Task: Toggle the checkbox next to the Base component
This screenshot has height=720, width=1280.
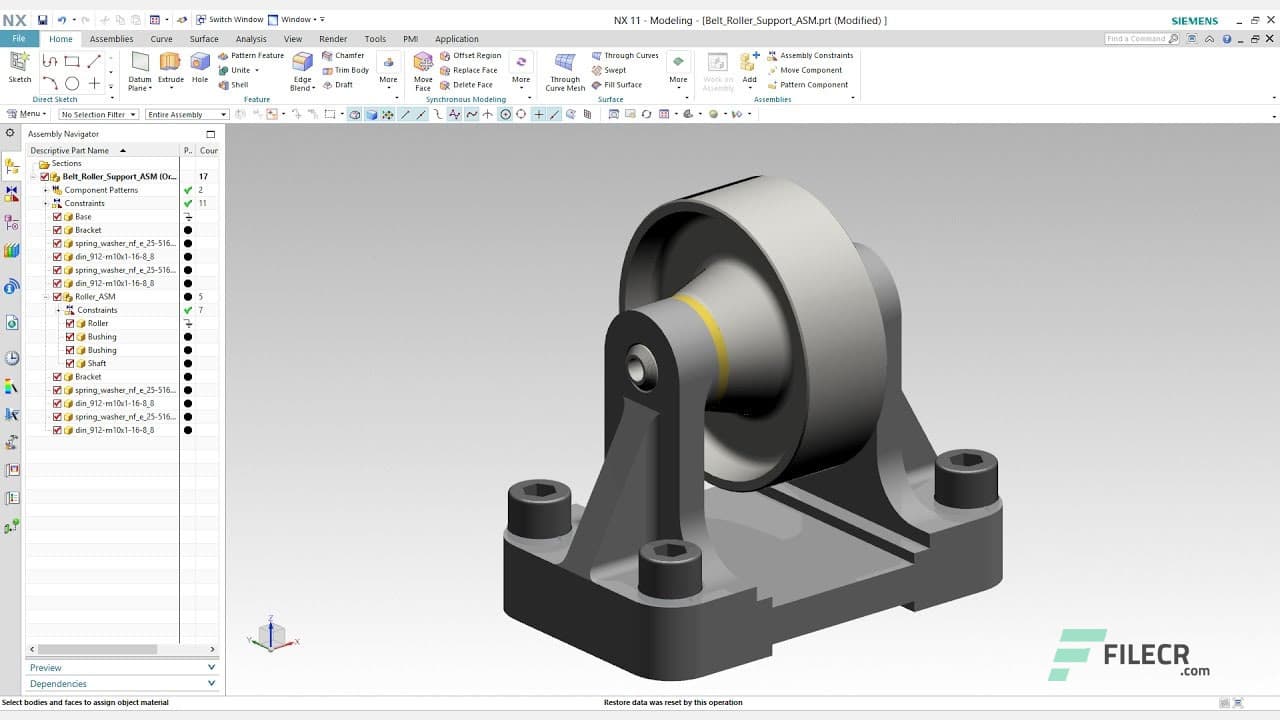Action: click(57, 216)
